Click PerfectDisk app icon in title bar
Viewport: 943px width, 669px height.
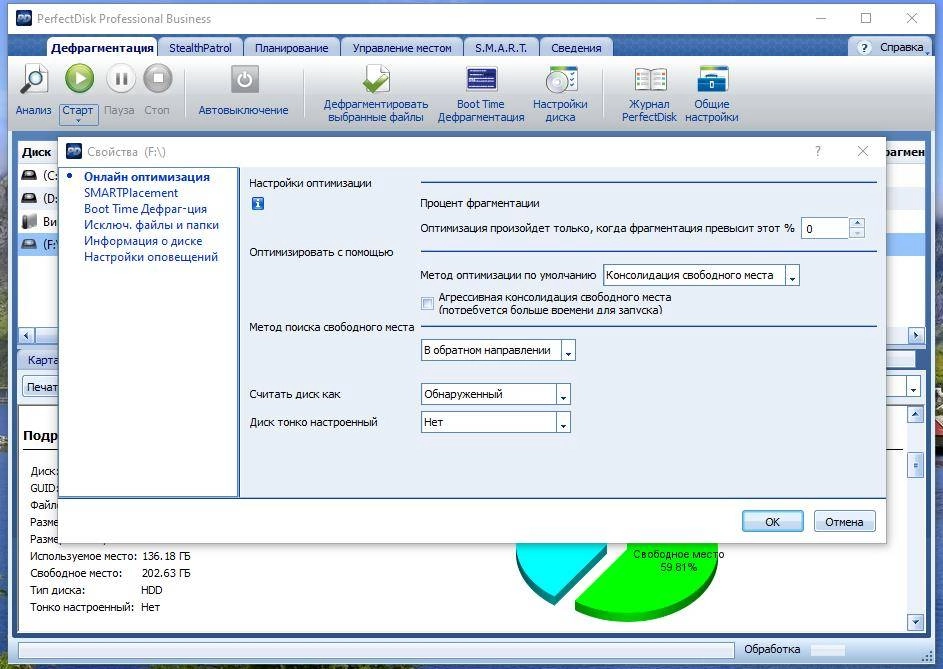pyautogui.click(x=24, y=18)
